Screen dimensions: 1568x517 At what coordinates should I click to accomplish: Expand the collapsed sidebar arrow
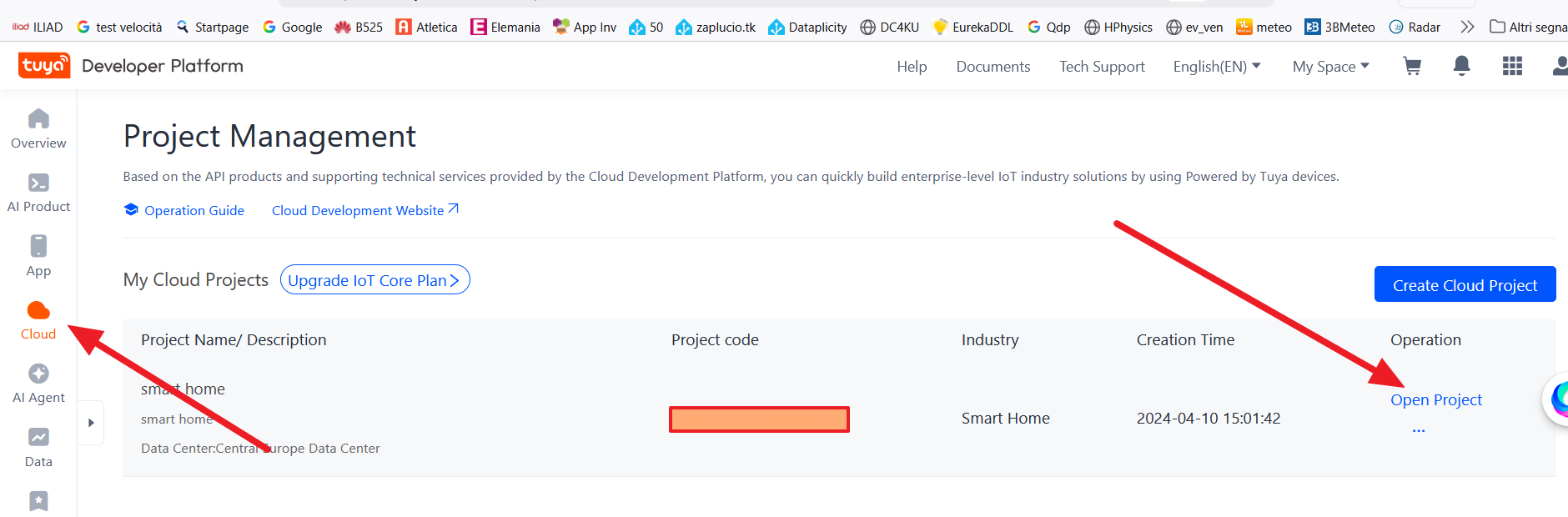(91, 423)
